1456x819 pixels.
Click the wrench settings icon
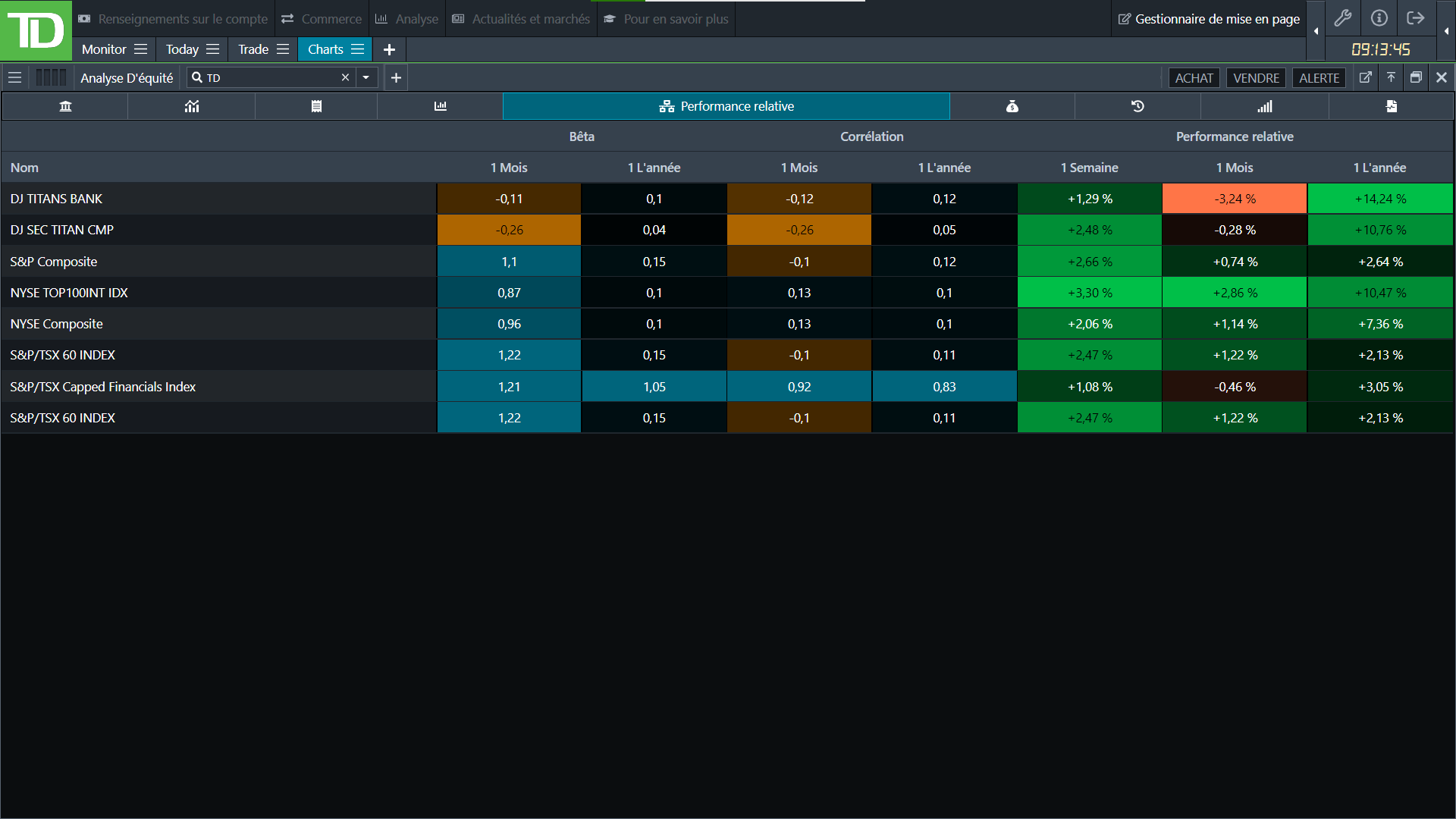click(x=1343, y=18)
